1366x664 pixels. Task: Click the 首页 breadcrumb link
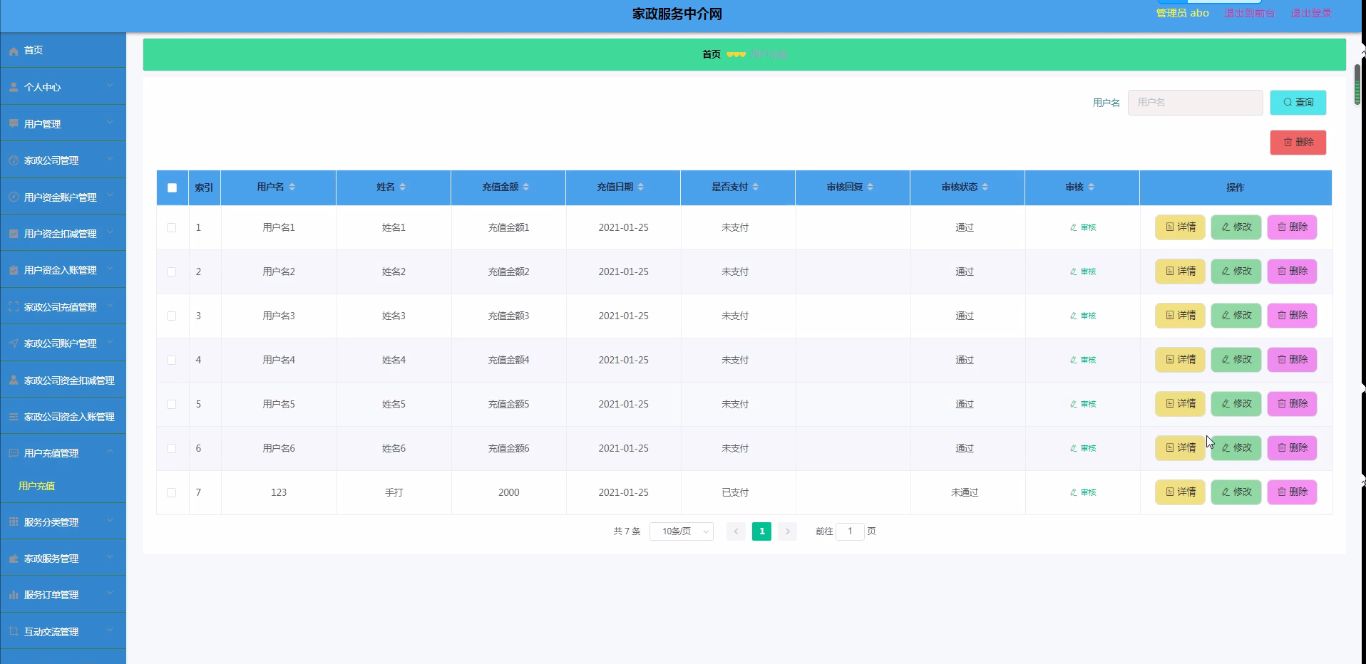(x=711, y=54)
